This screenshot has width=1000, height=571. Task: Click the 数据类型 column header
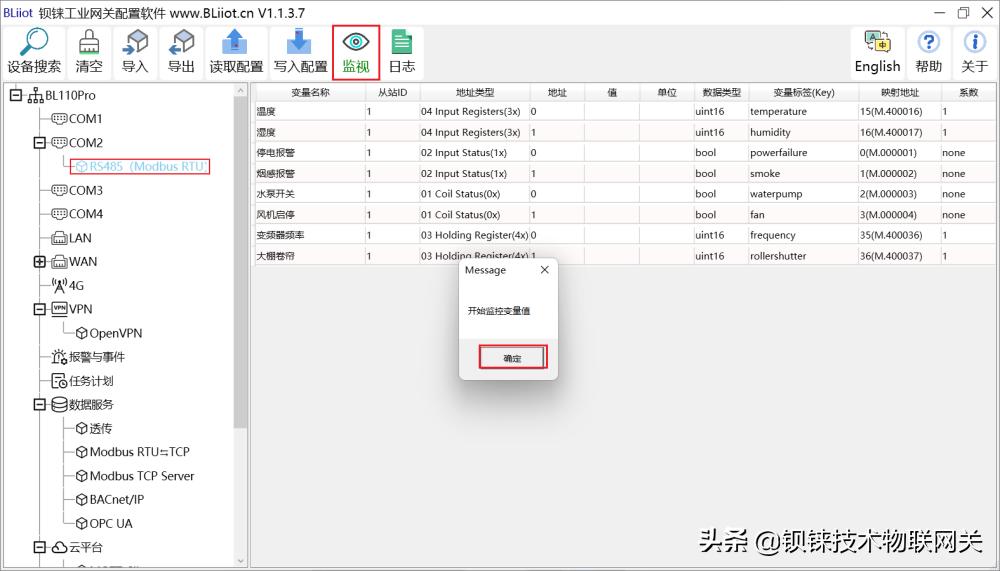[x=721, y=93]
